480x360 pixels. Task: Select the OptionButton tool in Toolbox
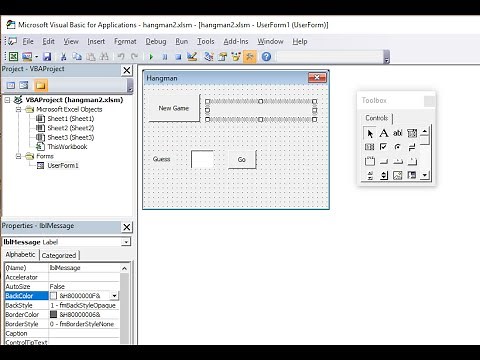click(398, 147)
